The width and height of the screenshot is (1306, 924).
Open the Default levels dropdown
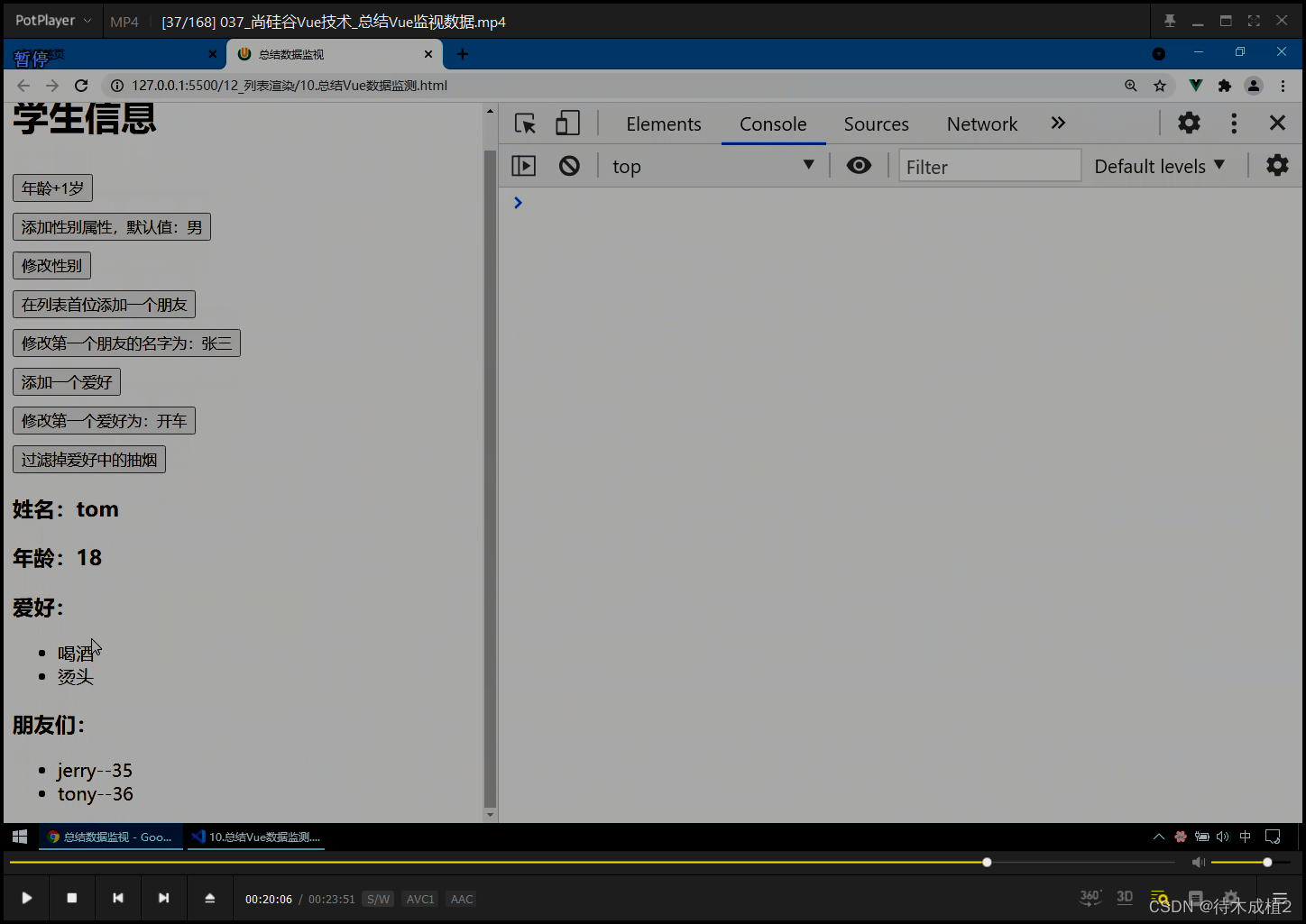(1159, 166)
